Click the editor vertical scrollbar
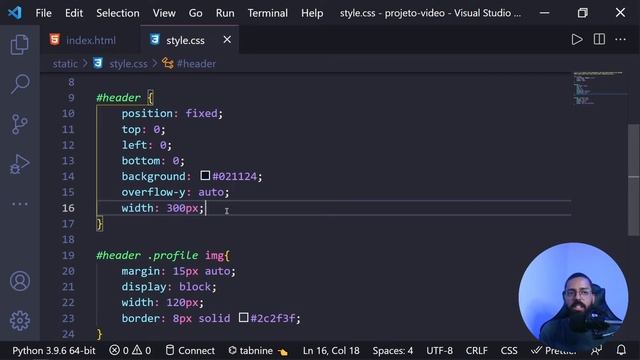Screen dimensions: 640x360 [633, 180]
